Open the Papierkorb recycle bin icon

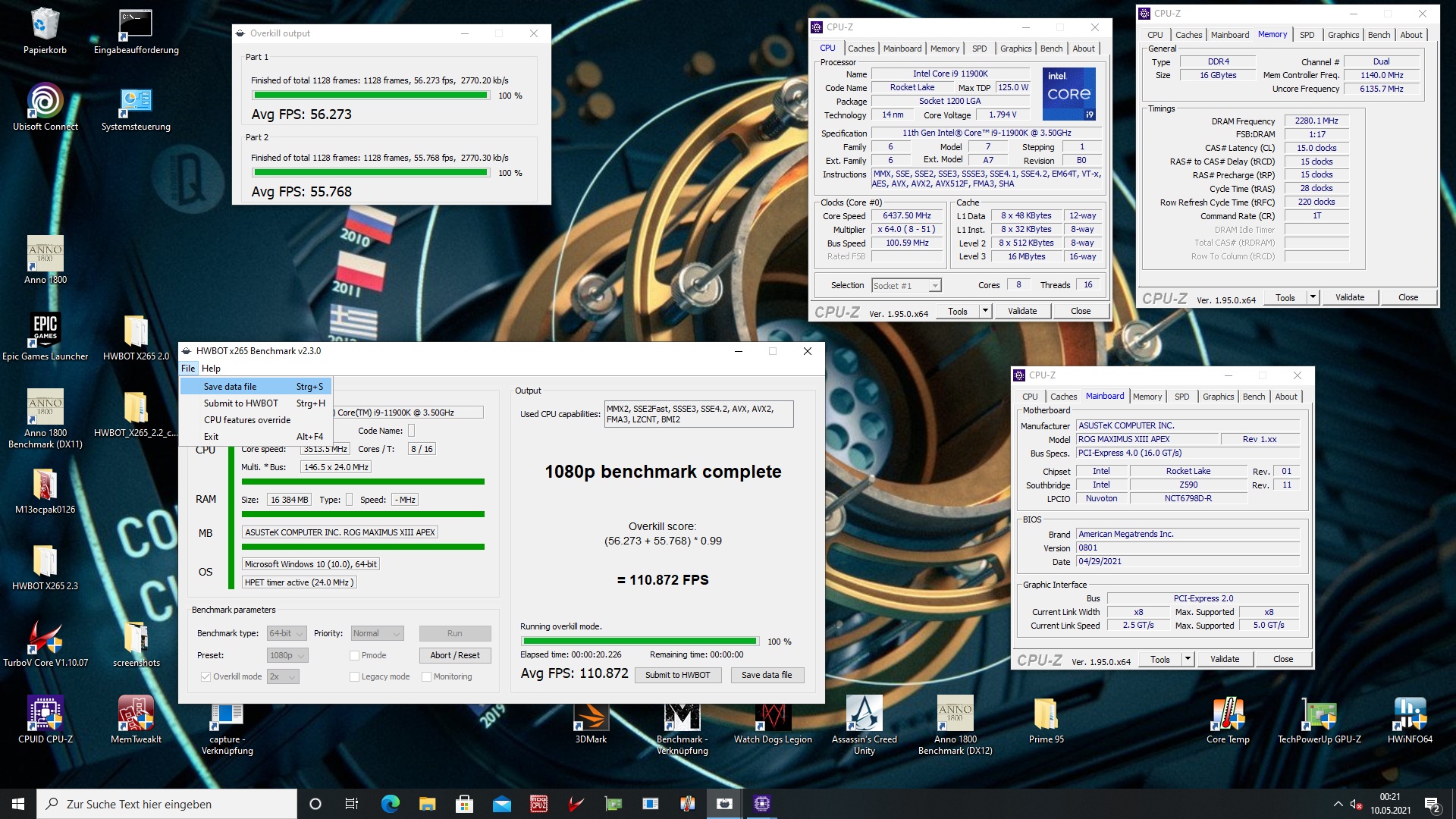click(45, 32)
